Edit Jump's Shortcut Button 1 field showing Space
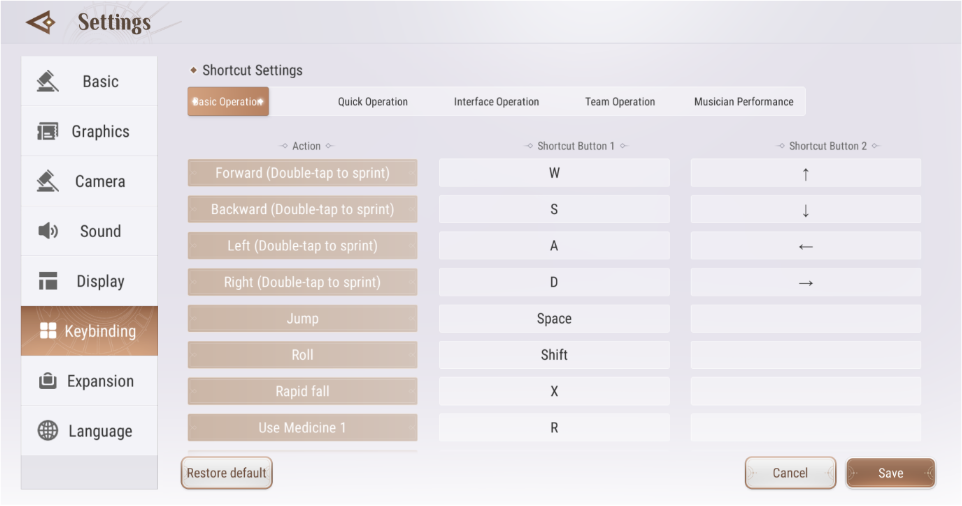 [554, 318]
